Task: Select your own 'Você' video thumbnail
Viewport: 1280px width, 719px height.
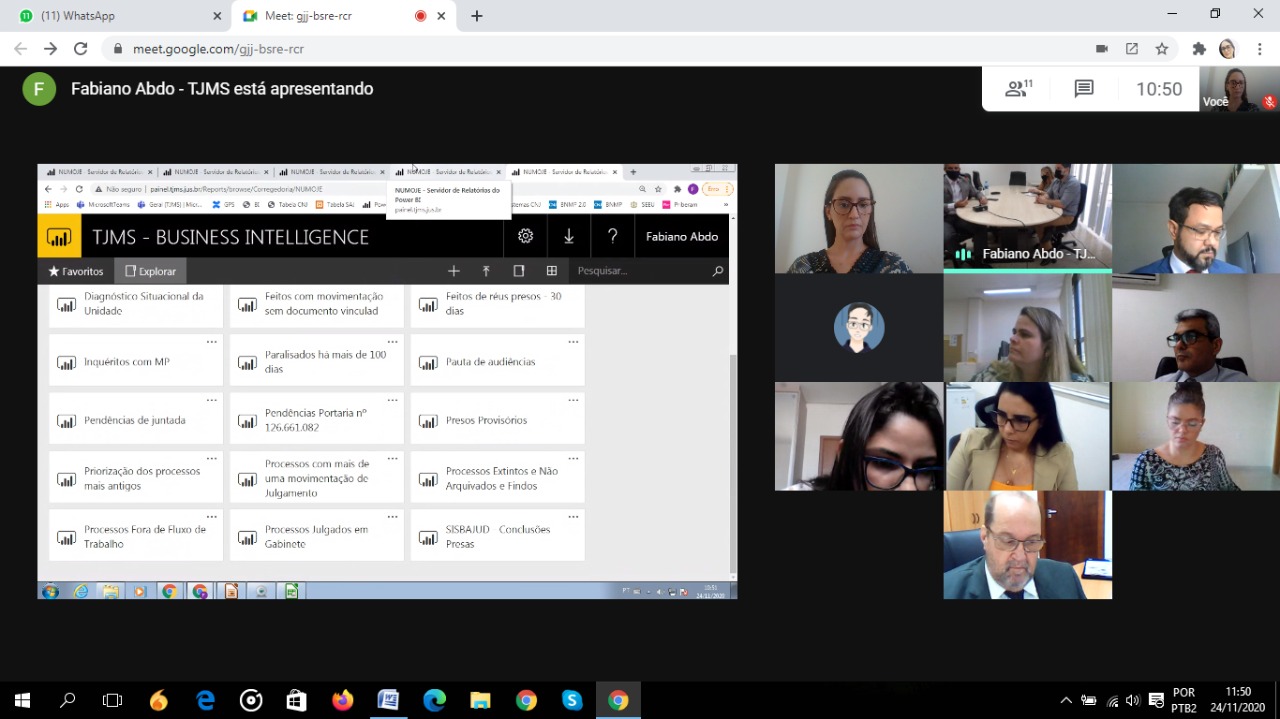Action: 1239,89
